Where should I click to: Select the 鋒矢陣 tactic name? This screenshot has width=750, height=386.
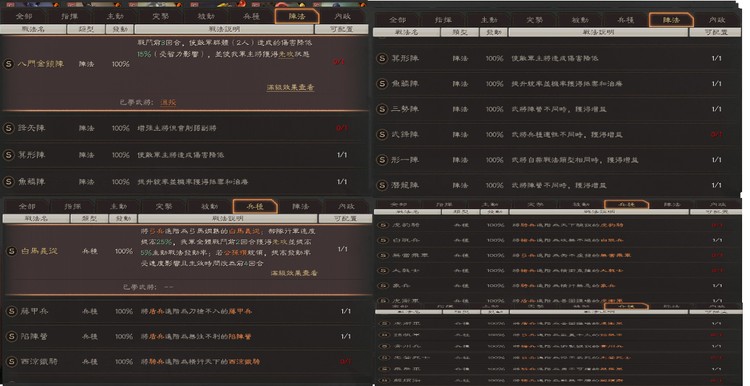(32, 128)
